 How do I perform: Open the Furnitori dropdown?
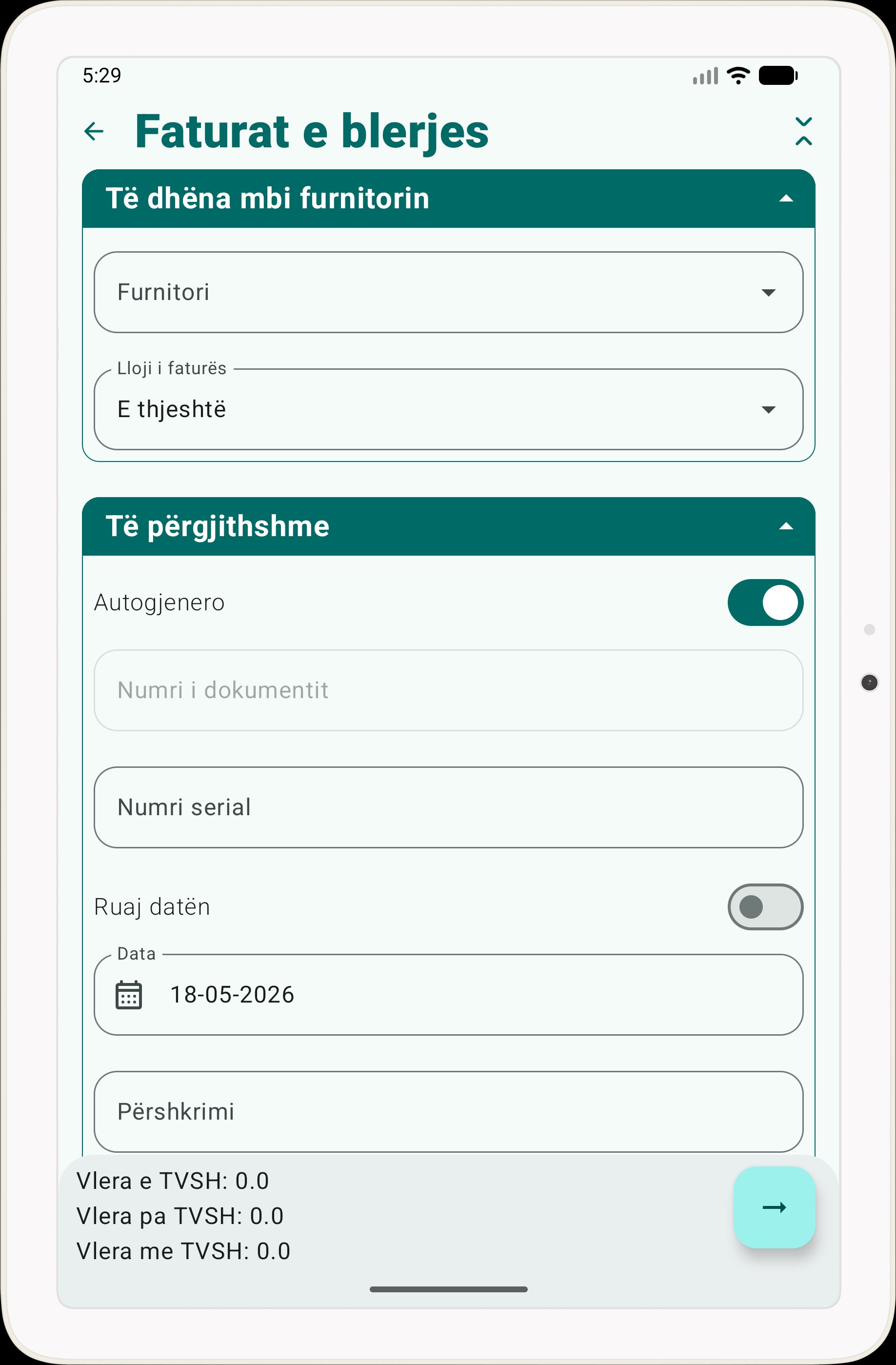[x=448, y=292]
